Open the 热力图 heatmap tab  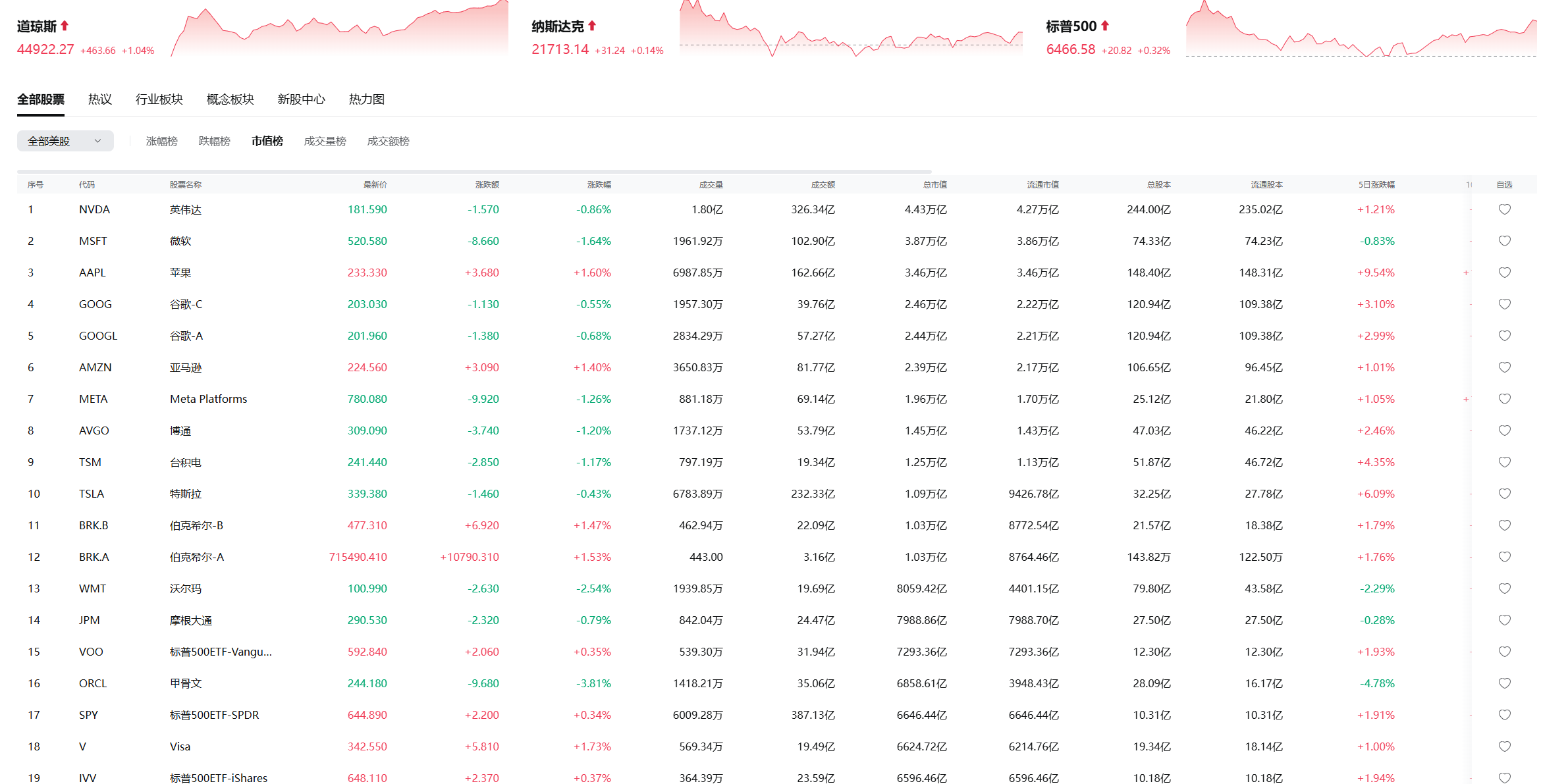[x=367, y=99]
